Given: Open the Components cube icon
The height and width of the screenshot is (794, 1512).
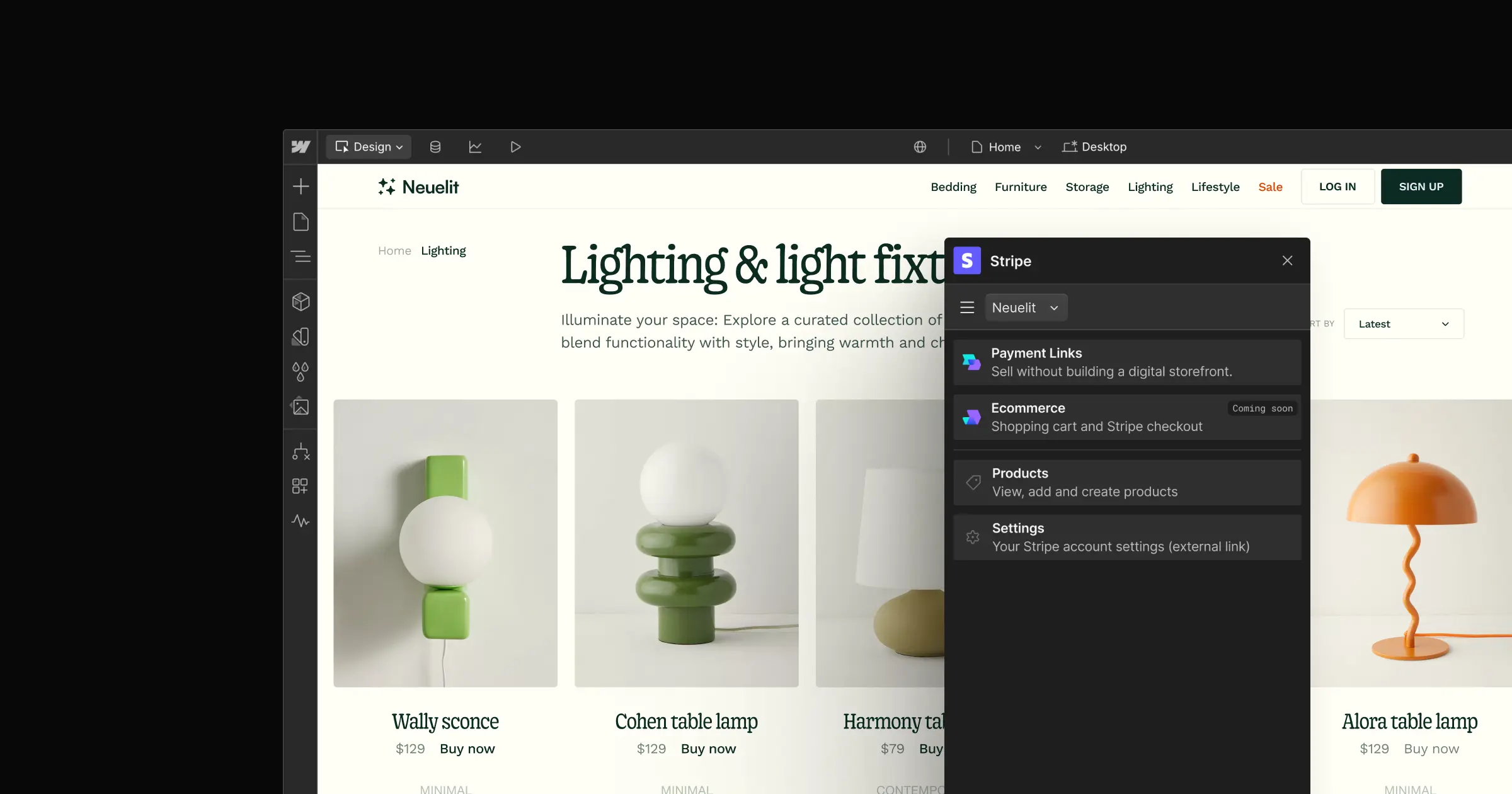Looking at the screenshot, I should pos(301,302).
